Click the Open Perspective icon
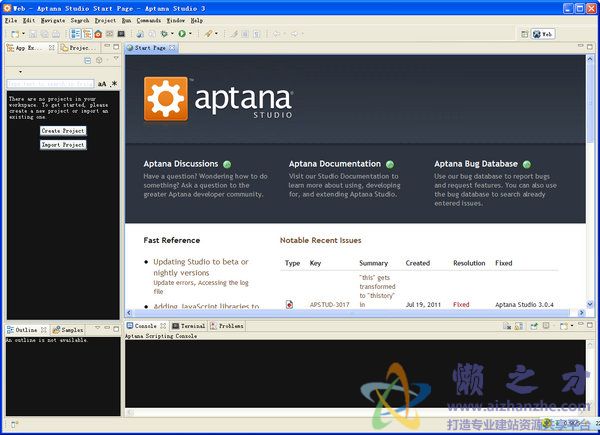 tap(525, 34)
